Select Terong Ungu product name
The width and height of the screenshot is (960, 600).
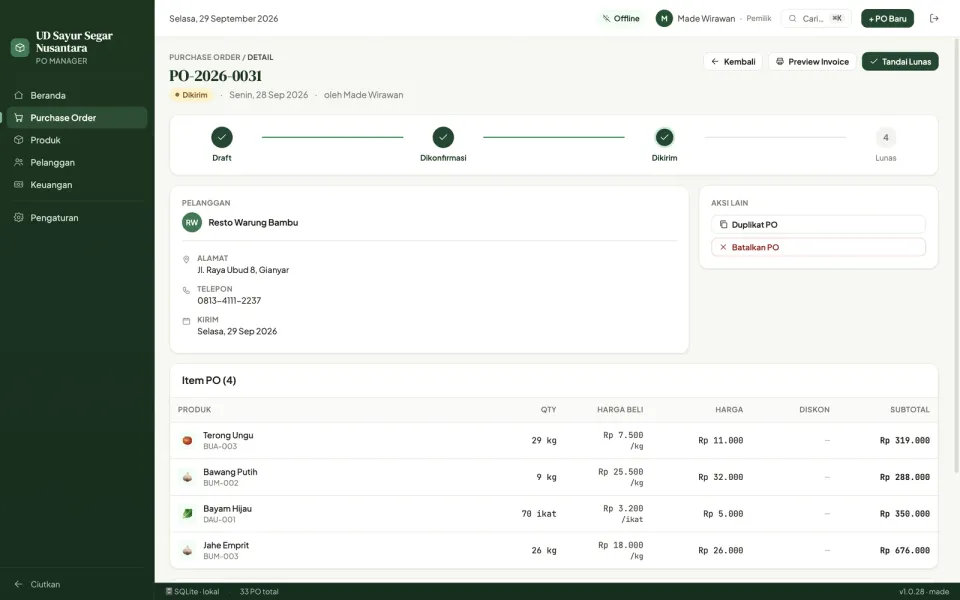[x=228, y=435]
